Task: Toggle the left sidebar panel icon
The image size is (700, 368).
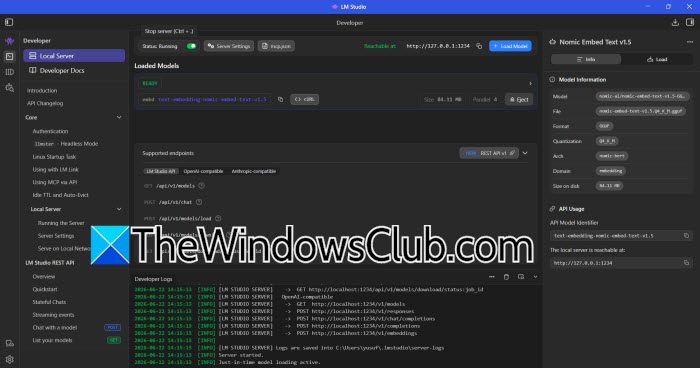Action: (x=9, y=22)
